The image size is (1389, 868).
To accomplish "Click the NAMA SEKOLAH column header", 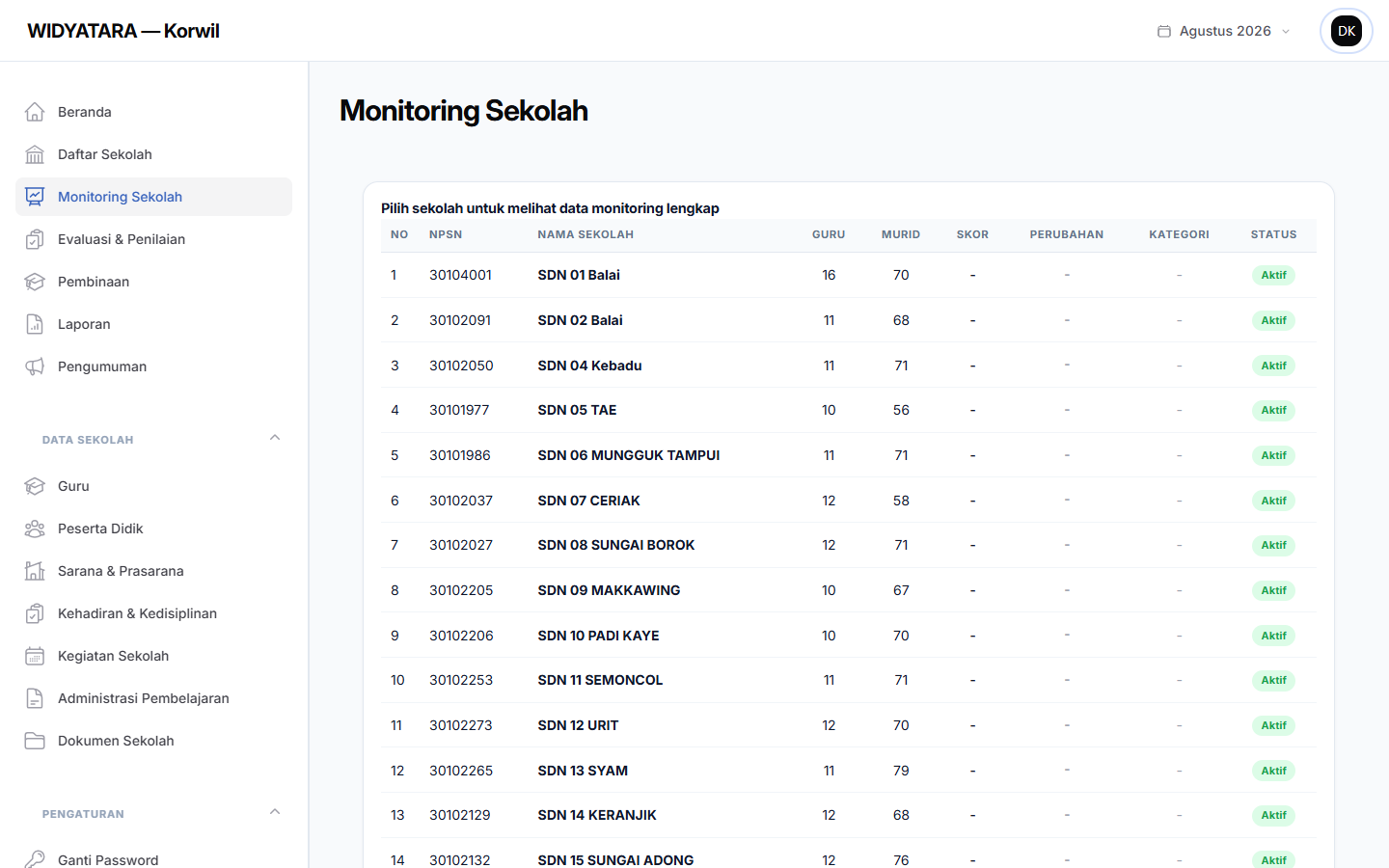I will point(586,234).
